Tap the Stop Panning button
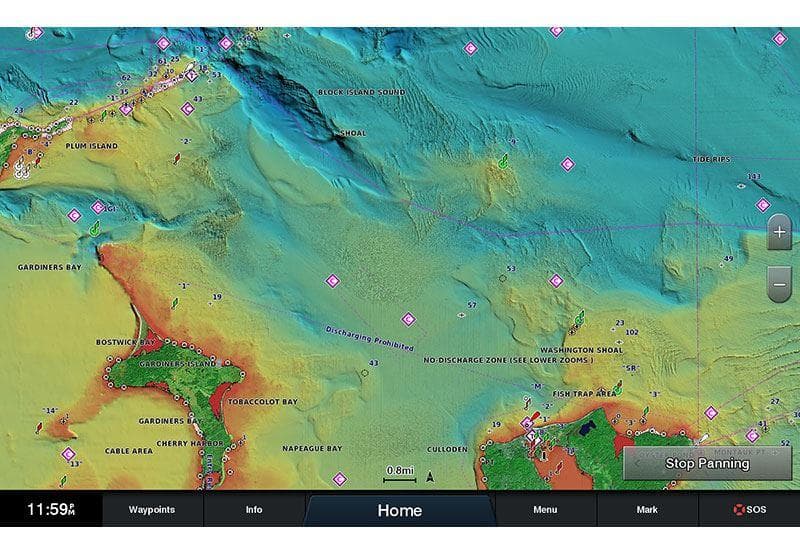The height and width of the screenshot is (554, 800). (x=708, y=463)
